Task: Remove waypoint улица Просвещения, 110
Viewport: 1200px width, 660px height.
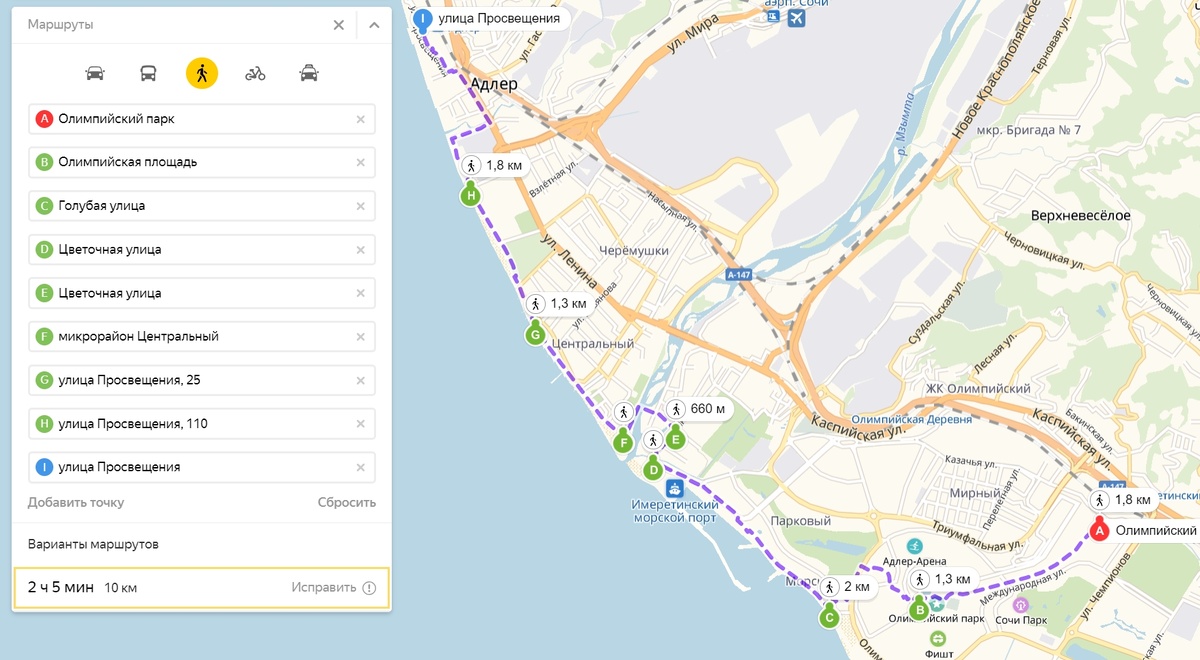Action: pyautogui.click(x=361, y=424)
